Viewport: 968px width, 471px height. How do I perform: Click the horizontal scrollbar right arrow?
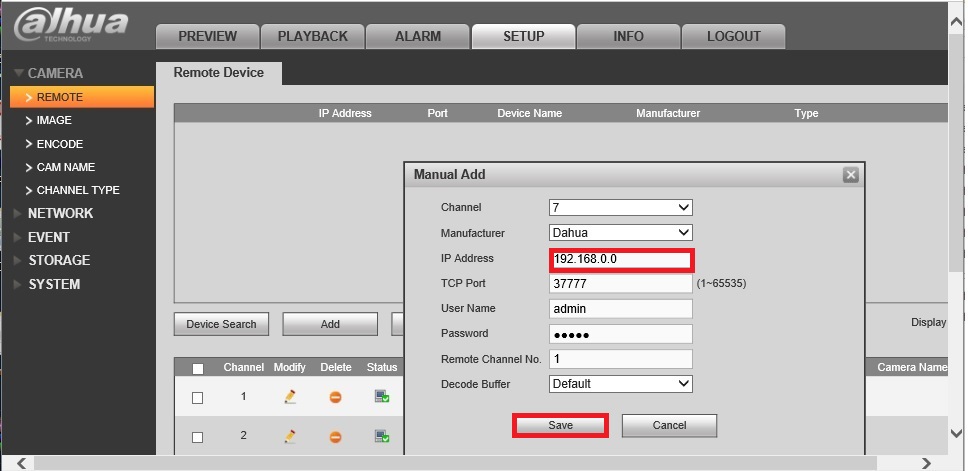(x=927, y=462)
